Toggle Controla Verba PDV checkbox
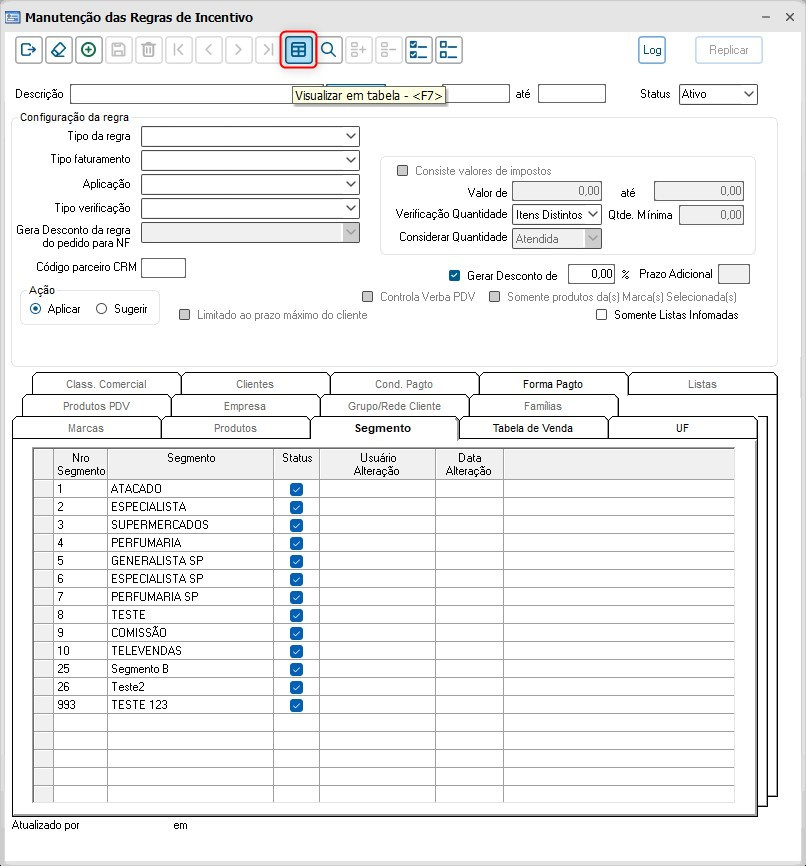Screen dimensions: 806x866 tap(367, 297)
